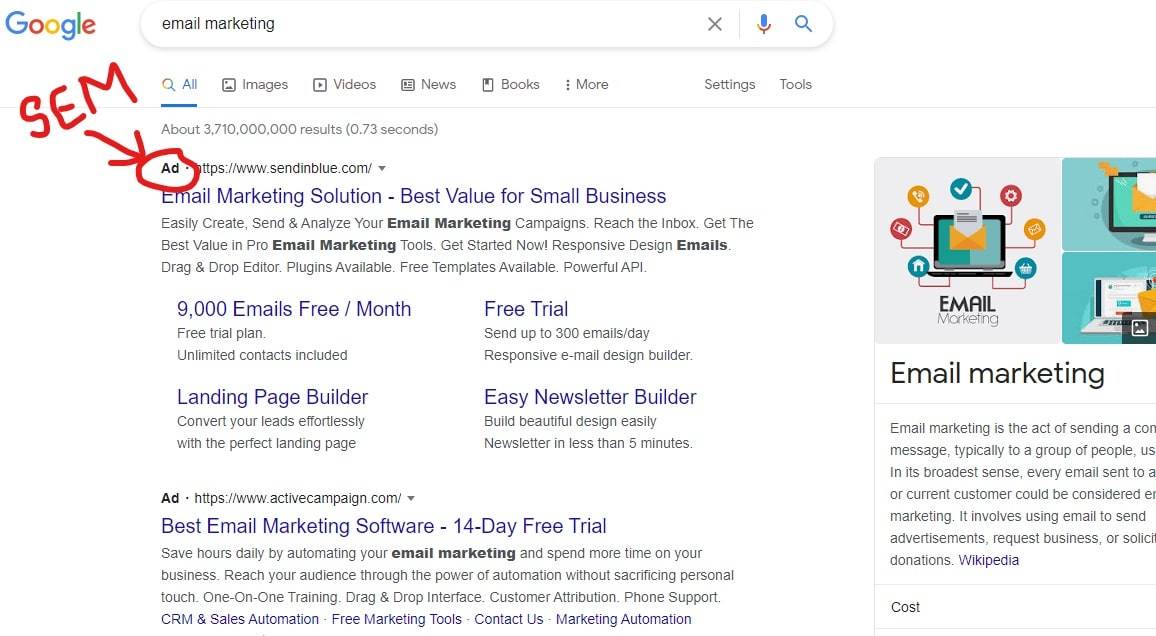Switch to the News results tab

click(438, 84)
